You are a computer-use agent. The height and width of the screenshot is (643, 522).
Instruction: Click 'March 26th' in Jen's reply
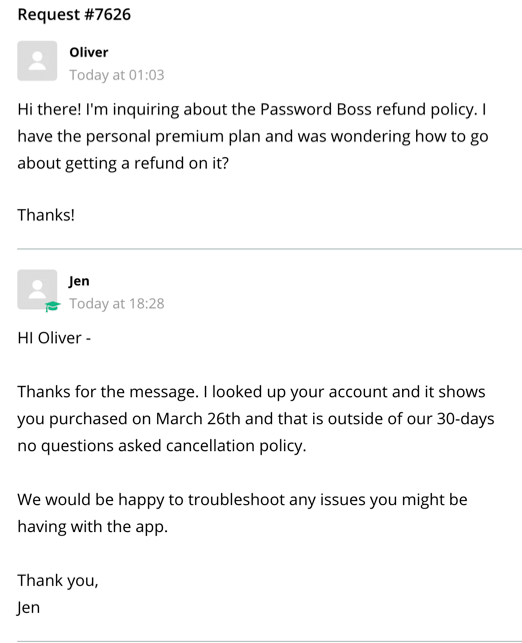pos(198,419)
